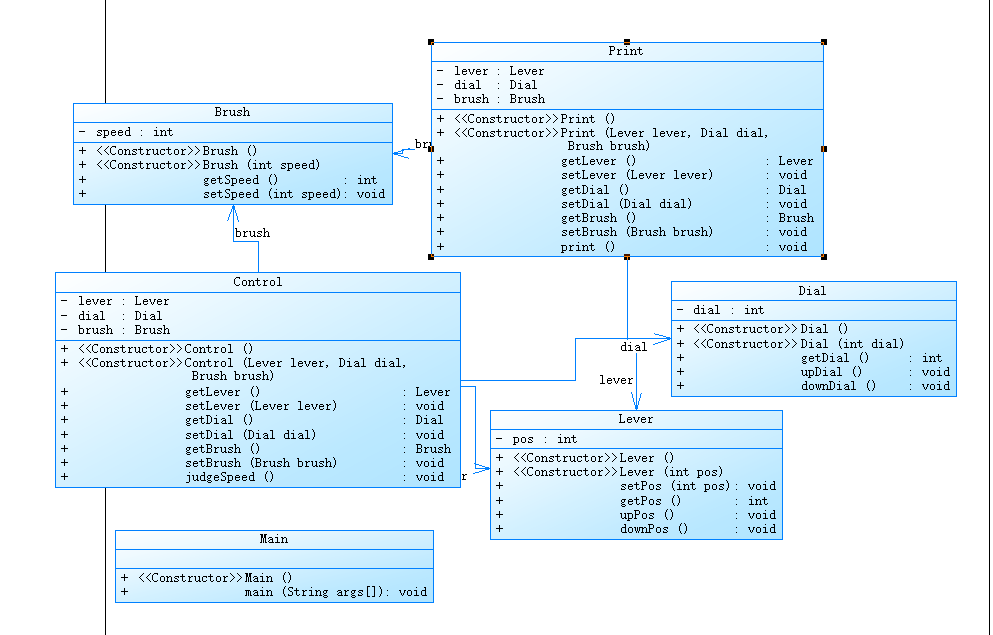
Task: Select the Dial class title
Action: [x=812, y=291]
